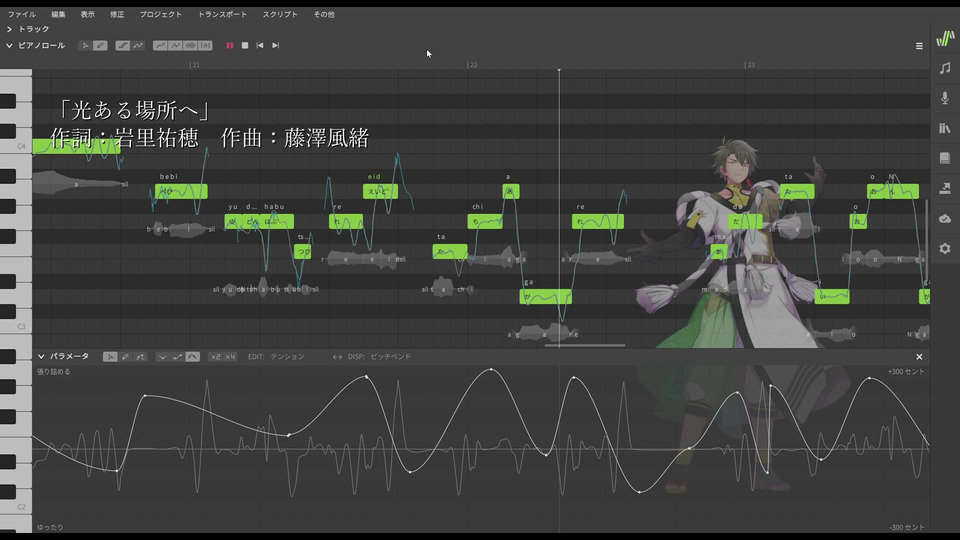Select parameter line draw tool
The image size is (960, 540).
coord(140,356)
